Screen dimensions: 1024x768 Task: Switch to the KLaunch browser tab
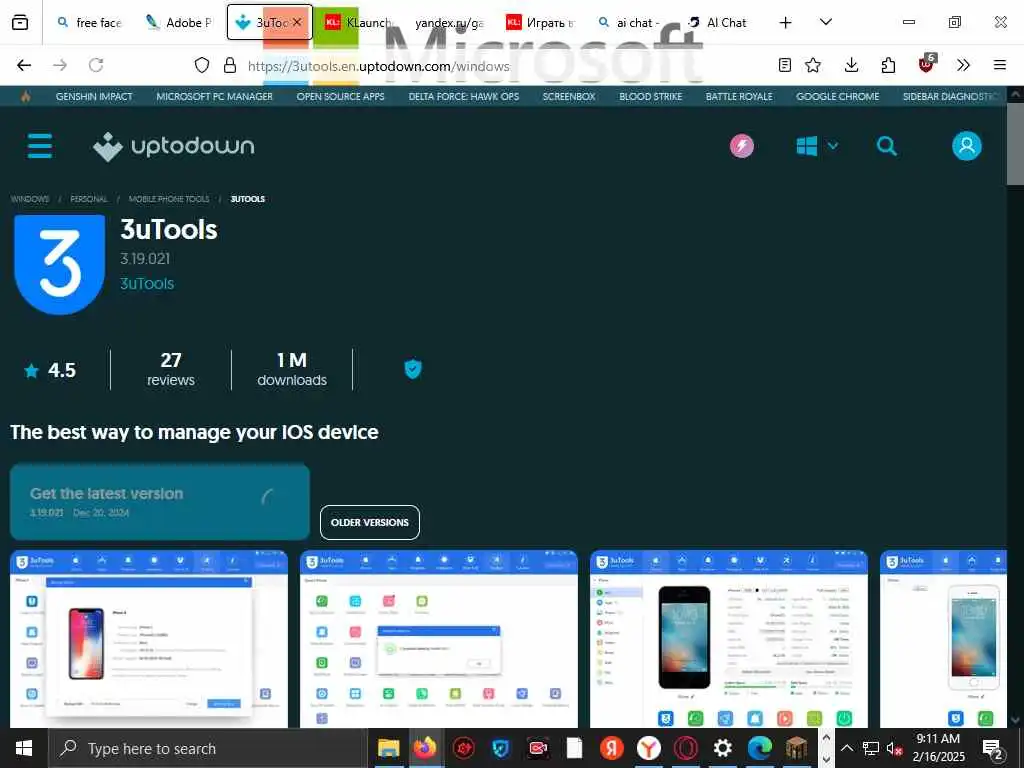(x=358, y=22)
